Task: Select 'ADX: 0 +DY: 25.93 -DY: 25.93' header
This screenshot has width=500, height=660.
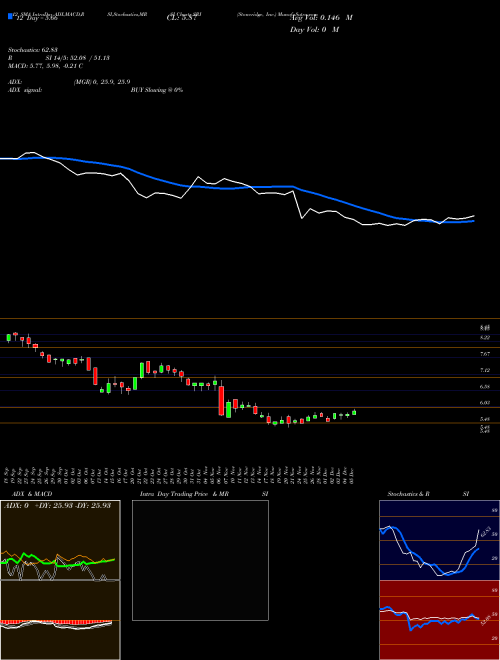Action: pyautogui.click(x=57, y=505)
